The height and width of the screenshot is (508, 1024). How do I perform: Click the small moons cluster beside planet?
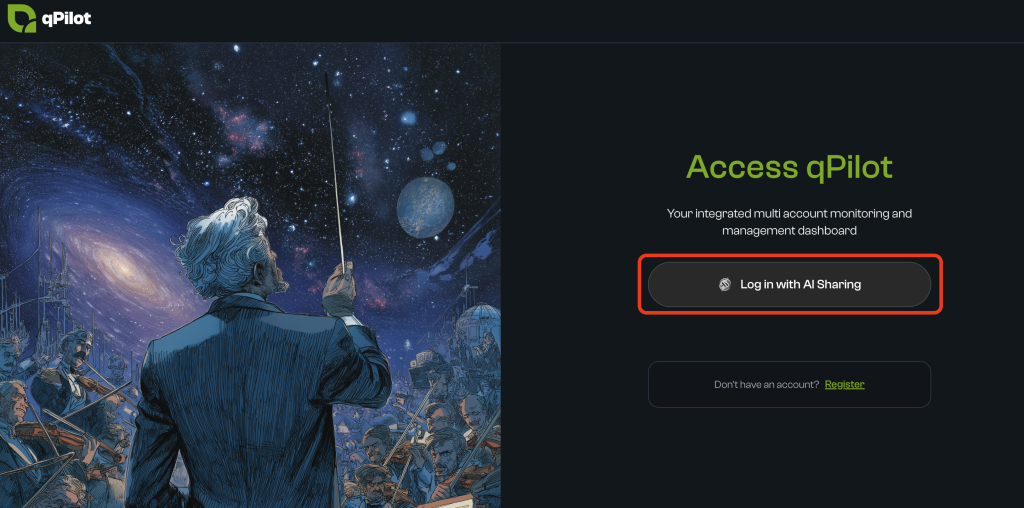pyautogui.click(x=432, y=150)
